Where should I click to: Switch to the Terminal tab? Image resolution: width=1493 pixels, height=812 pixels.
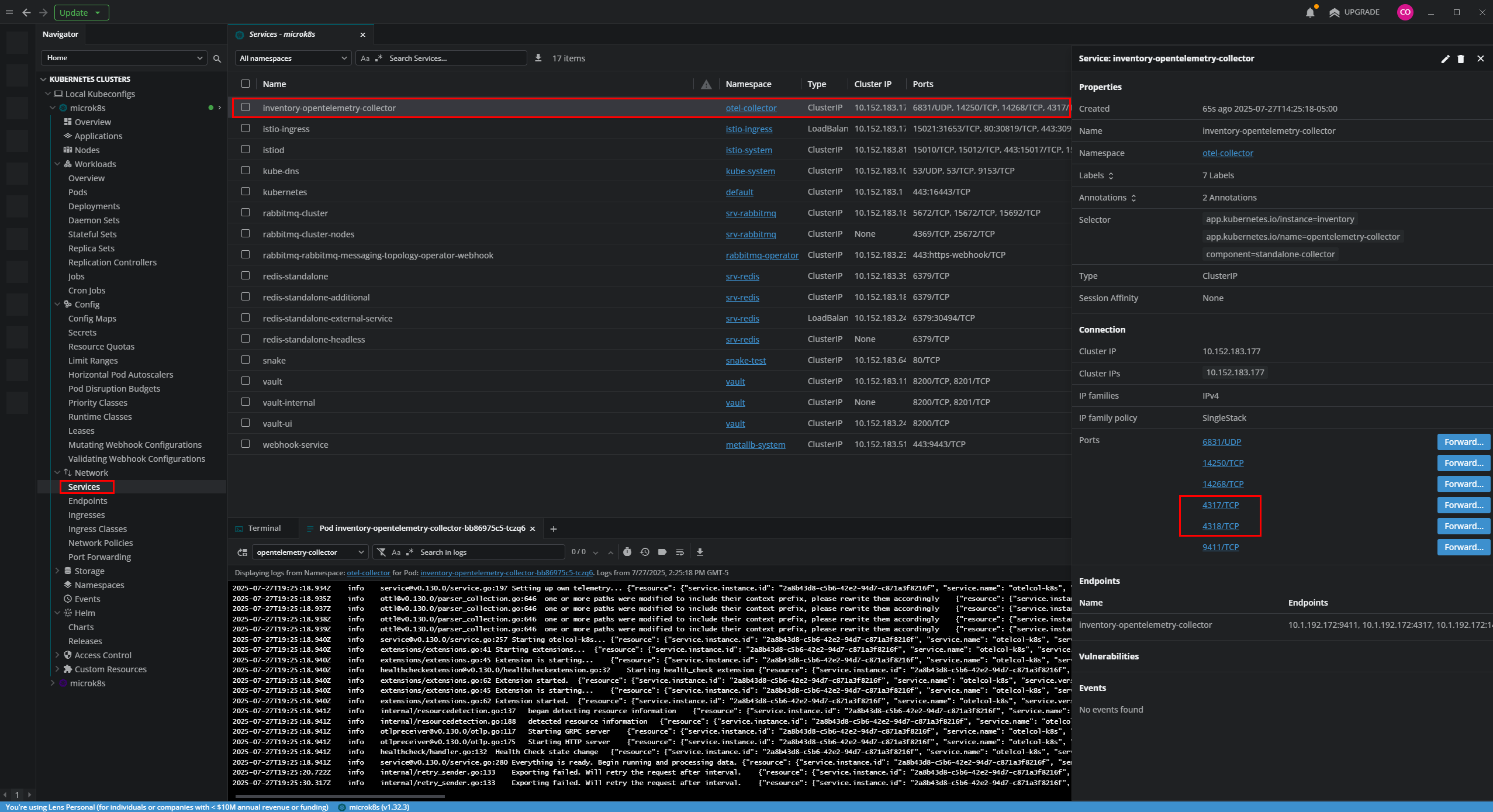click(x=264, y=528)
